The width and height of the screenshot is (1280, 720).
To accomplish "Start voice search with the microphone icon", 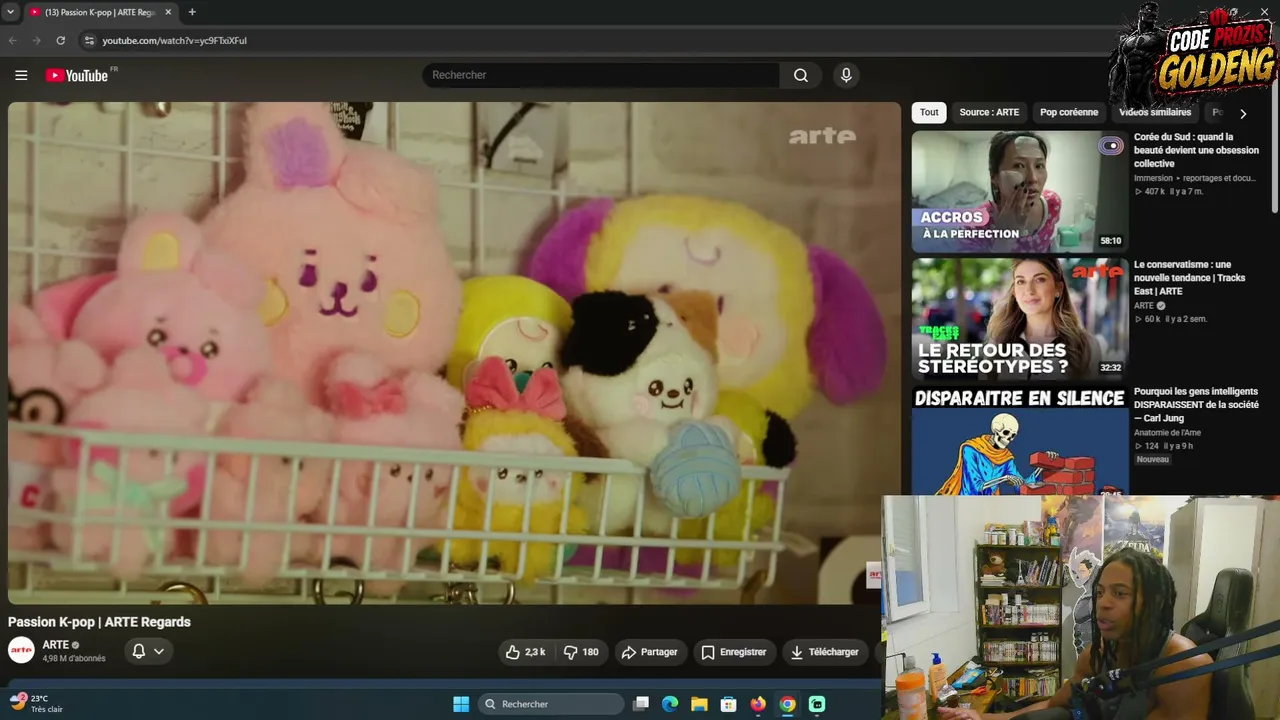I will (x=846, y=75).
